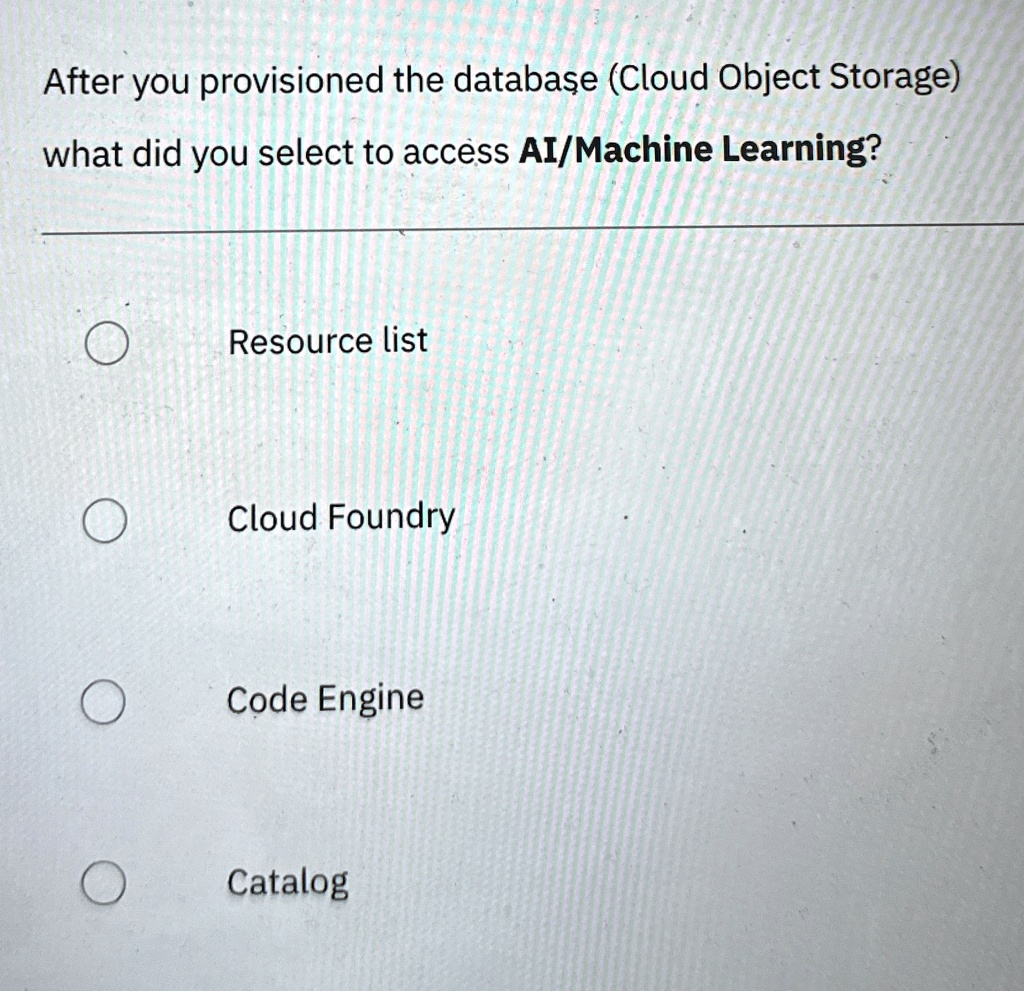Click the Catalog option label
Viewport: 1024px width, 991px height.
click(x=287, y=882)
